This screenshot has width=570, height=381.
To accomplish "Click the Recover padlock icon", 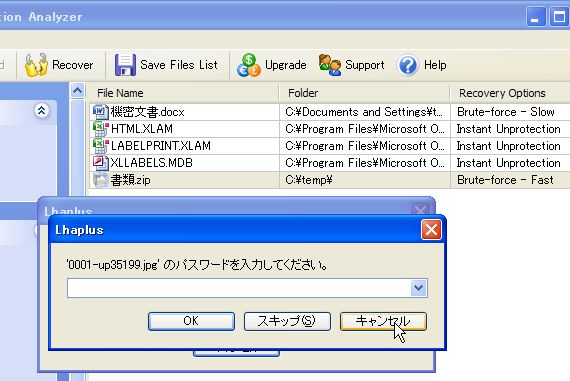I will point(36,65).
